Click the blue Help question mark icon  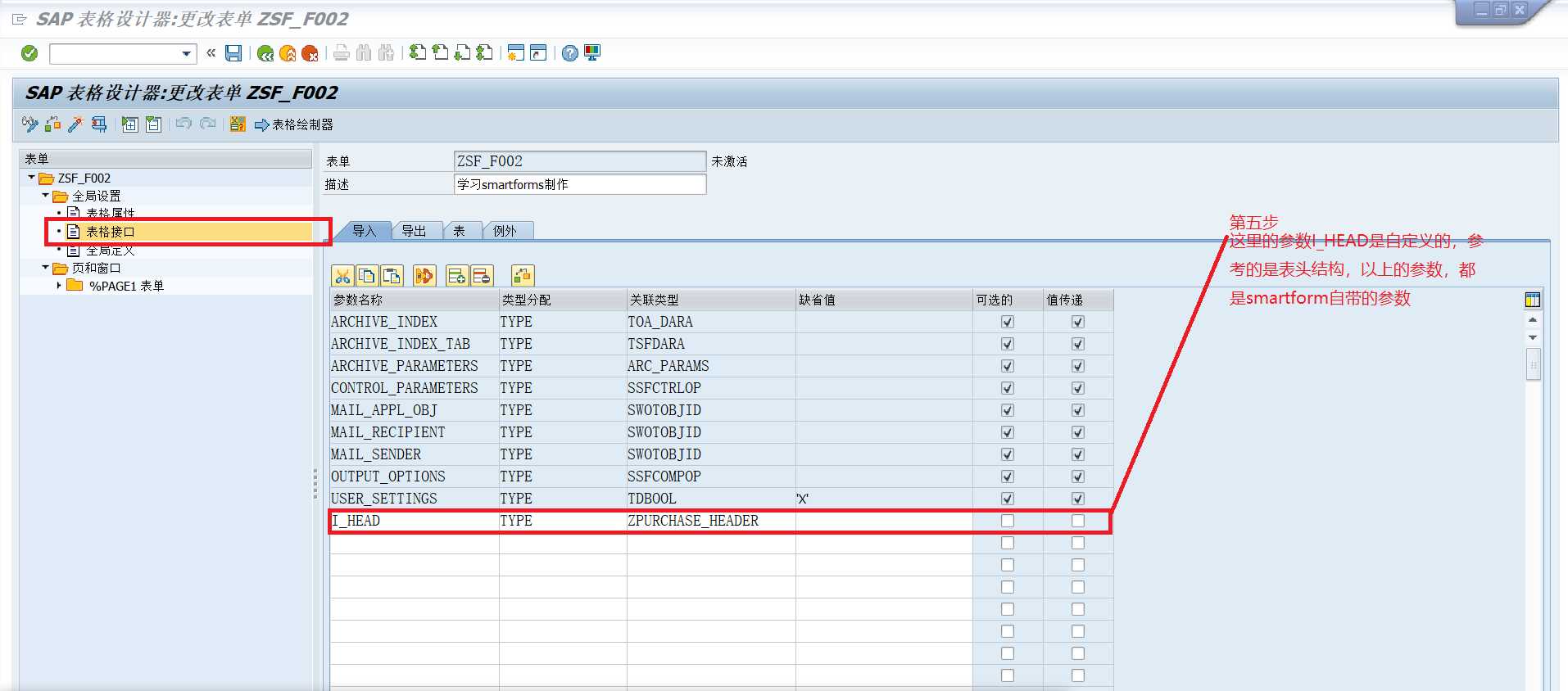(570, 53)
